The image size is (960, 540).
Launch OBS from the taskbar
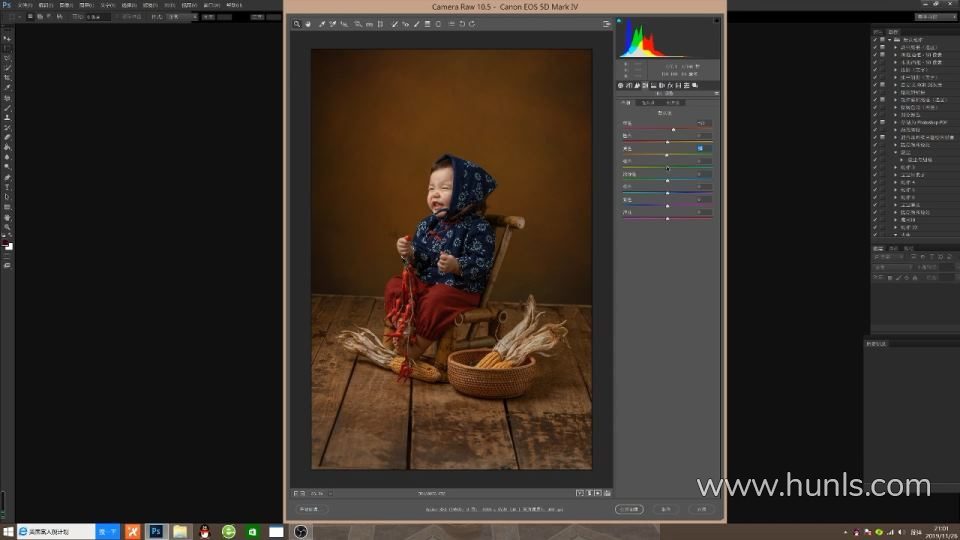click(301, 531)
